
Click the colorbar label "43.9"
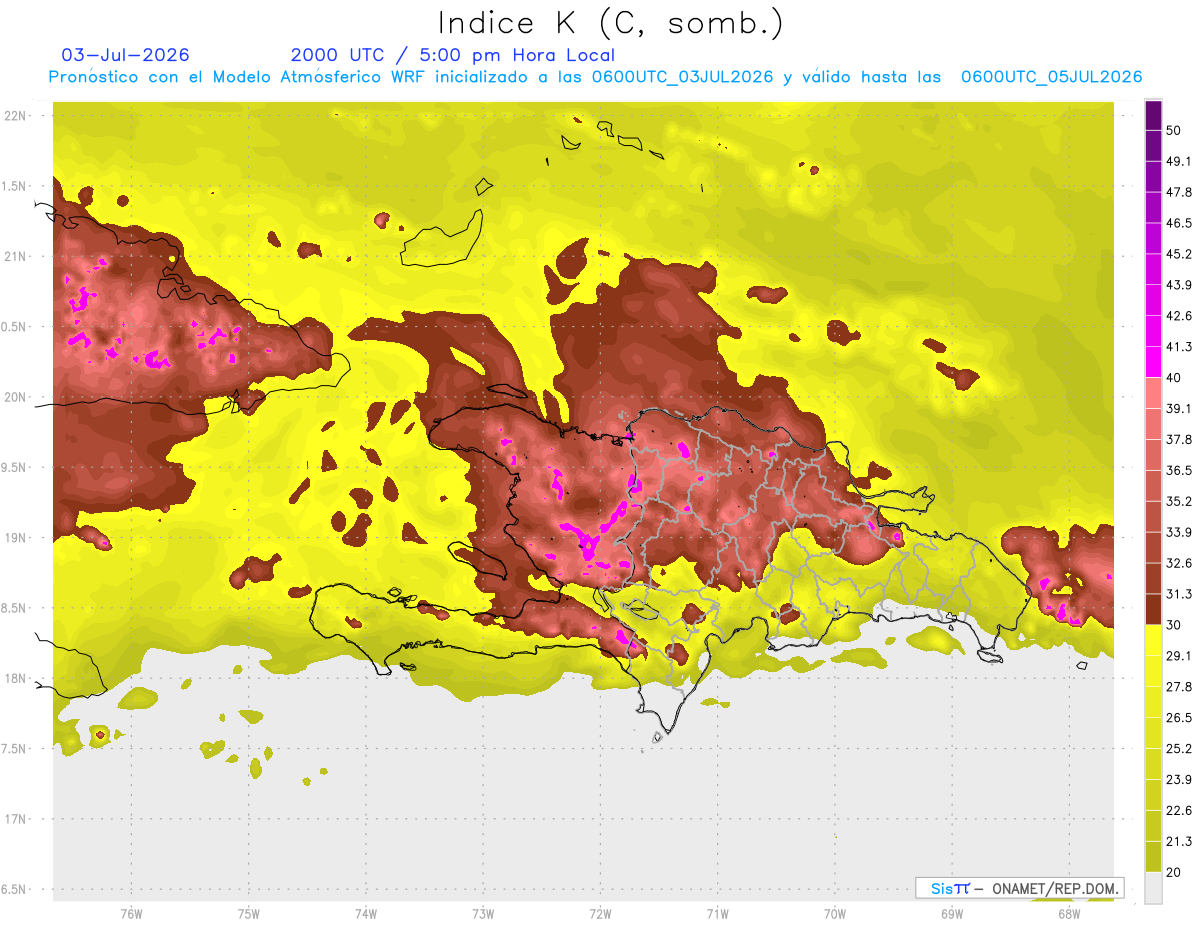tap(1179, 285)
